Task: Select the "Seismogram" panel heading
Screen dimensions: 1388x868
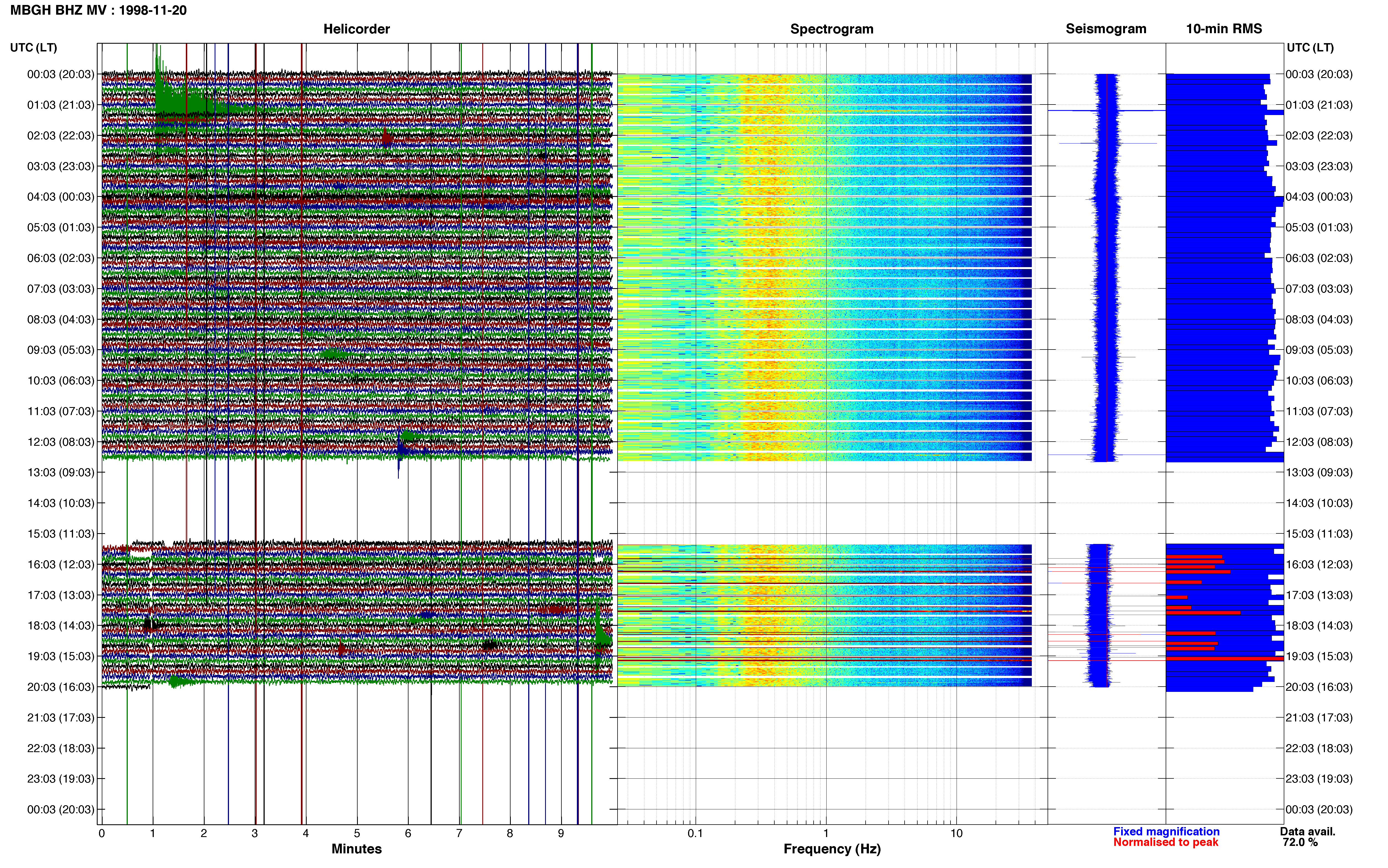Action: (x=1106, y=29)
